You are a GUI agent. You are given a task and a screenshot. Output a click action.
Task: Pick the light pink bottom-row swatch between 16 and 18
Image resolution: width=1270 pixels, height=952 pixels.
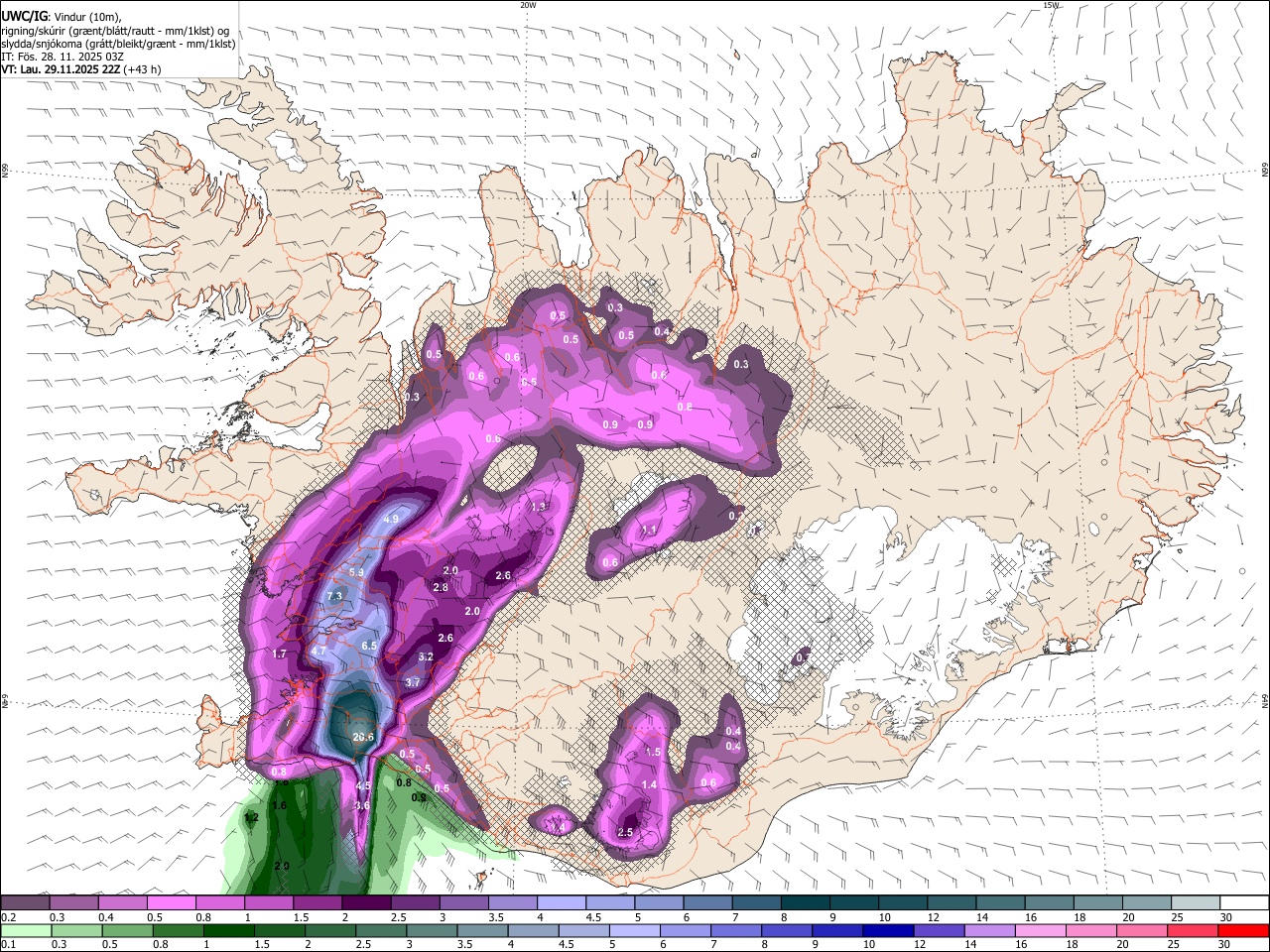(x=1042, y=930)
